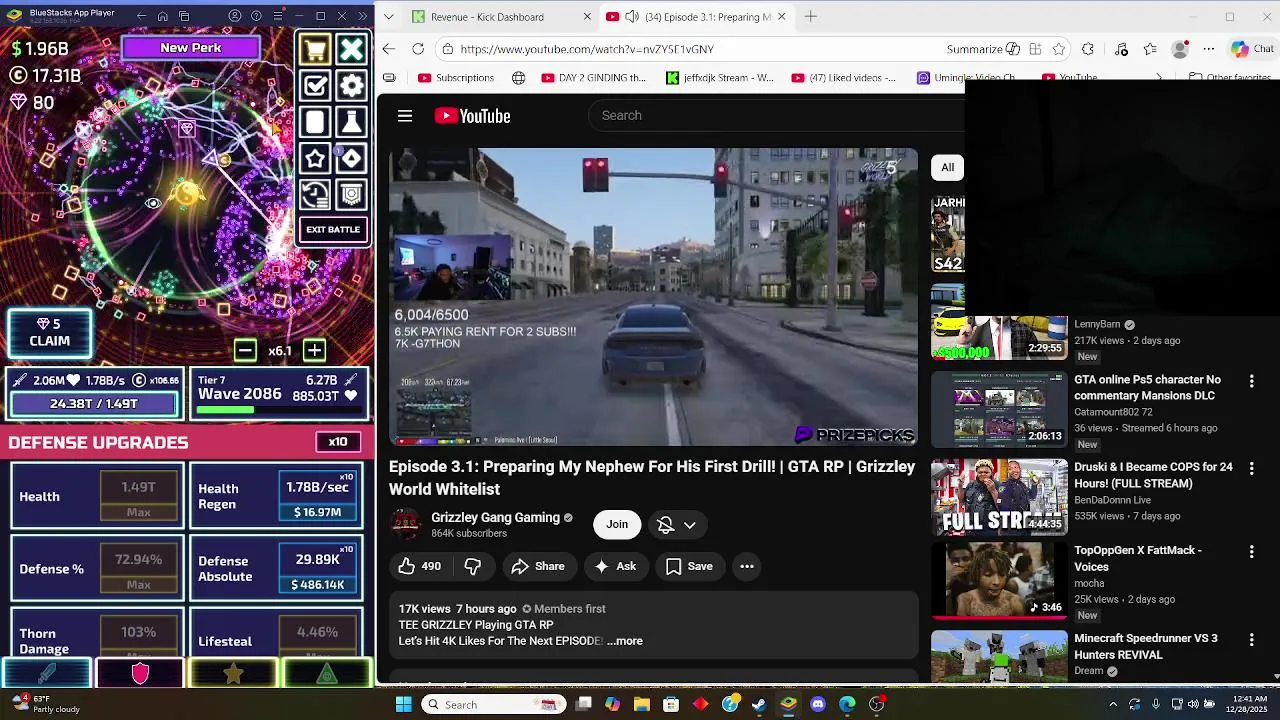Open Discord from the taskbar
Screen dimensions: 1280x720
[818, 704]
